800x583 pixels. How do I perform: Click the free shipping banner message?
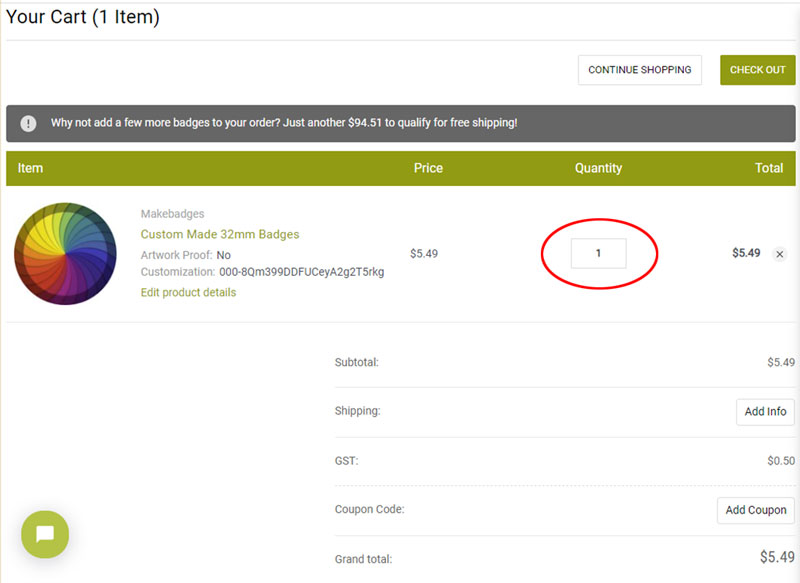284,124
